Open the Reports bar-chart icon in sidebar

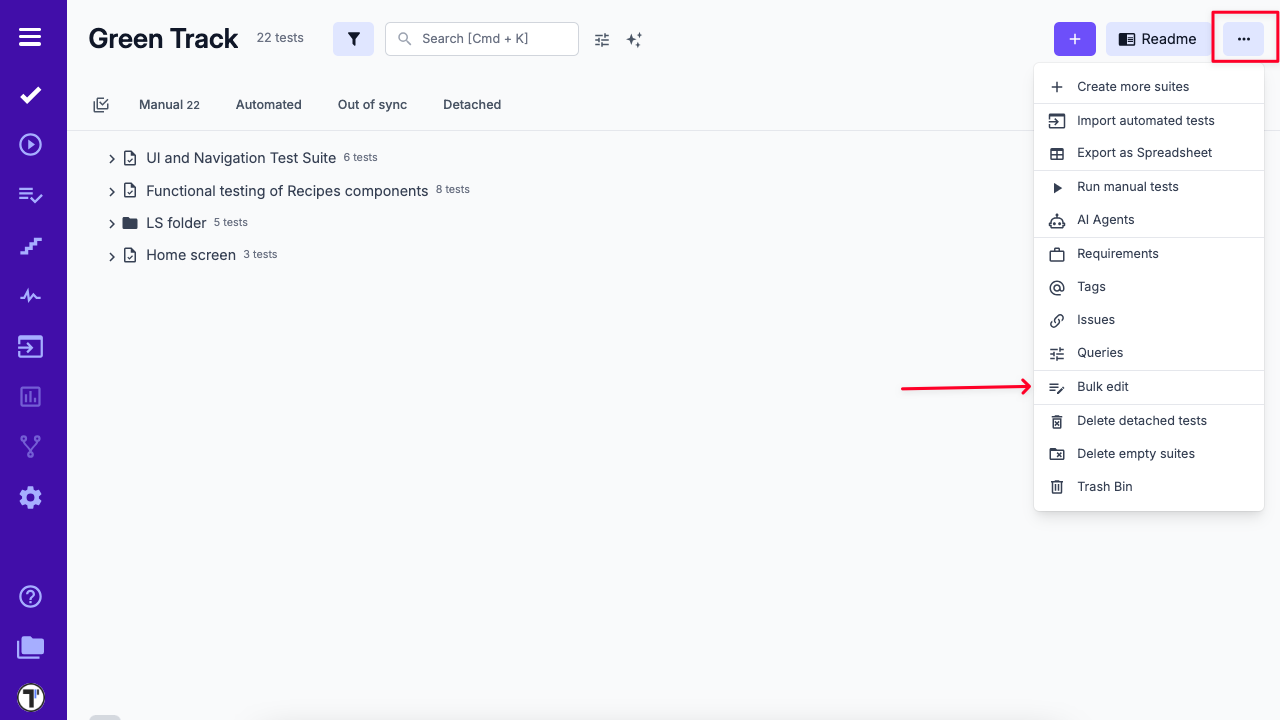pos(30,396)
